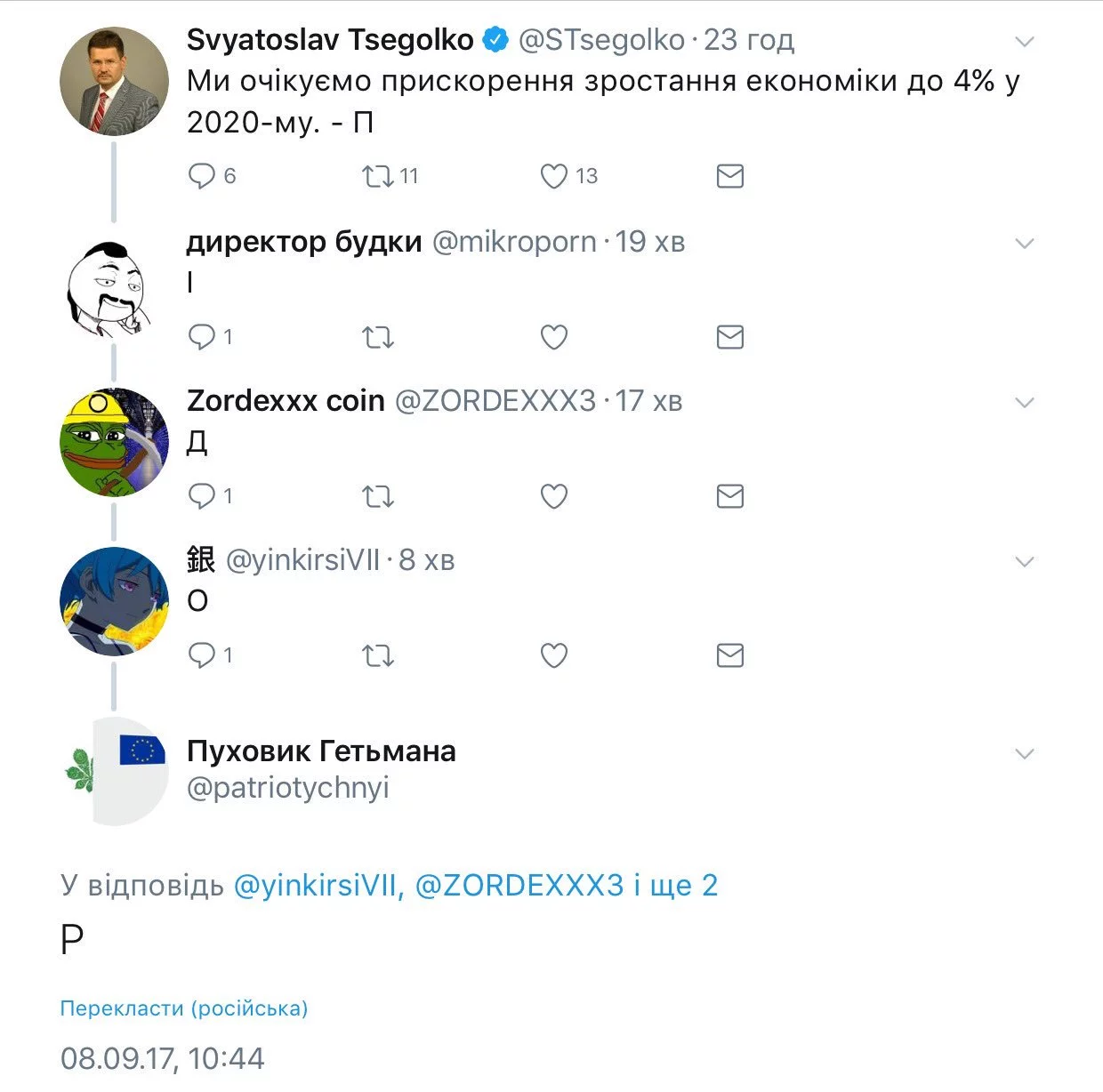Reply to директор будки's tweet
This screenshot has height=1092, width=1103.
tap(202, 337)
